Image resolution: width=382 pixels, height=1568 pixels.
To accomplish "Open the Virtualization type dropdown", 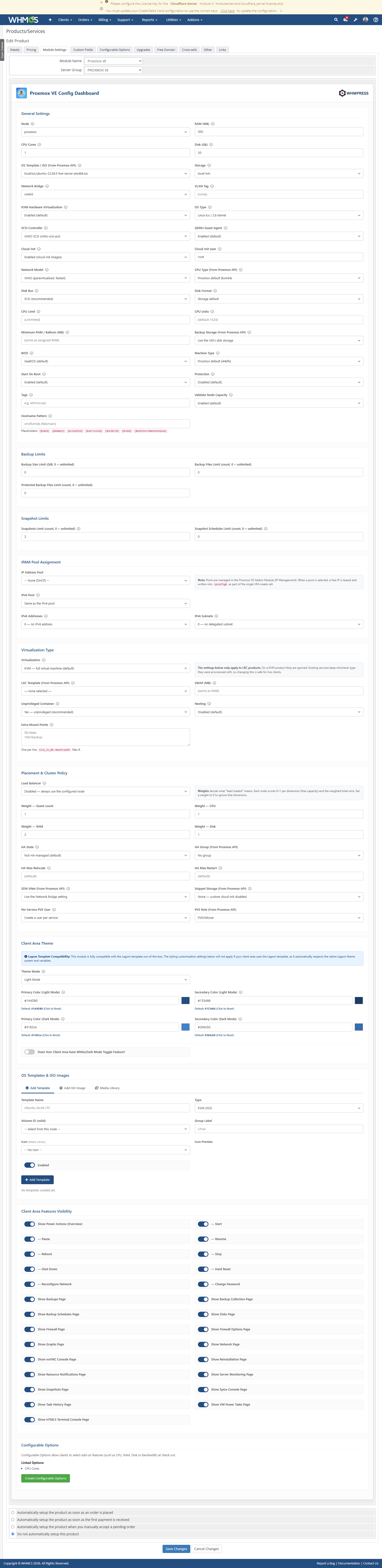I will 105,668.
